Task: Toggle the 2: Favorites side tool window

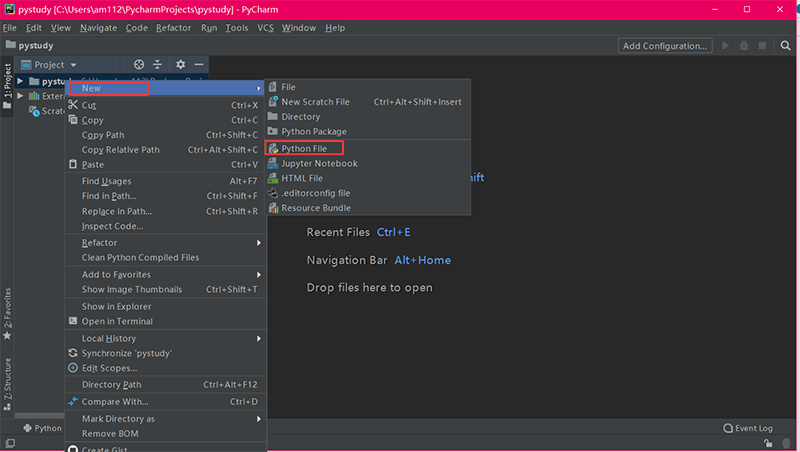Action: tap(7, 313)
